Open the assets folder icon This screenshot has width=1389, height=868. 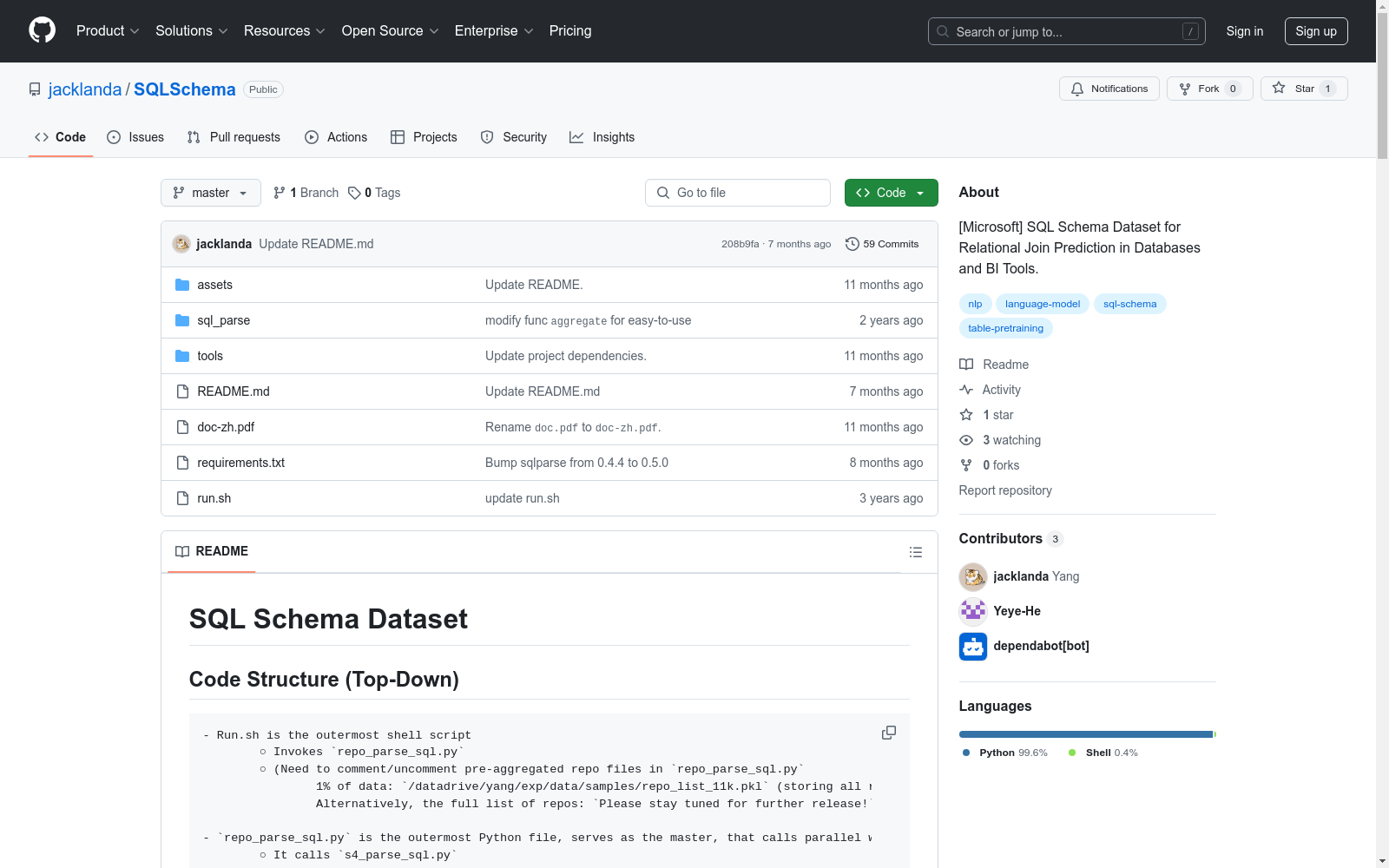point(182,285)
